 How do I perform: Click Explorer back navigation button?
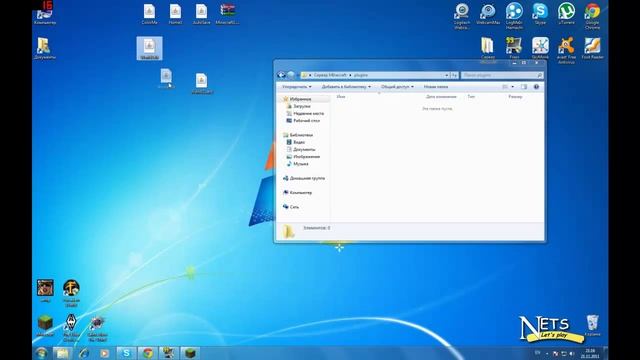tap(281, 75)
